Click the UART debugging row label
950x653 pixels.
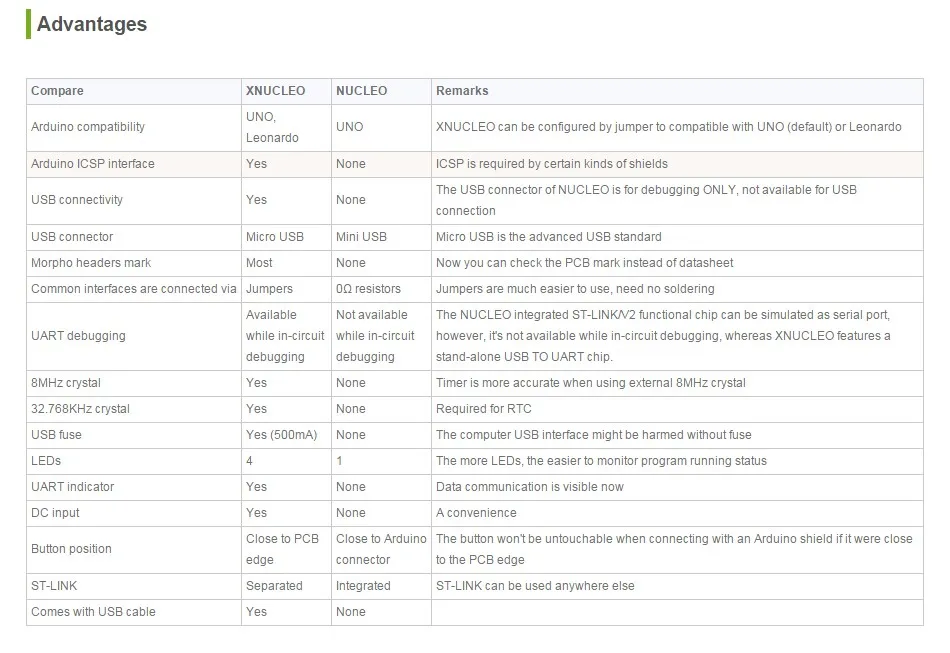(x=78, y=336)
